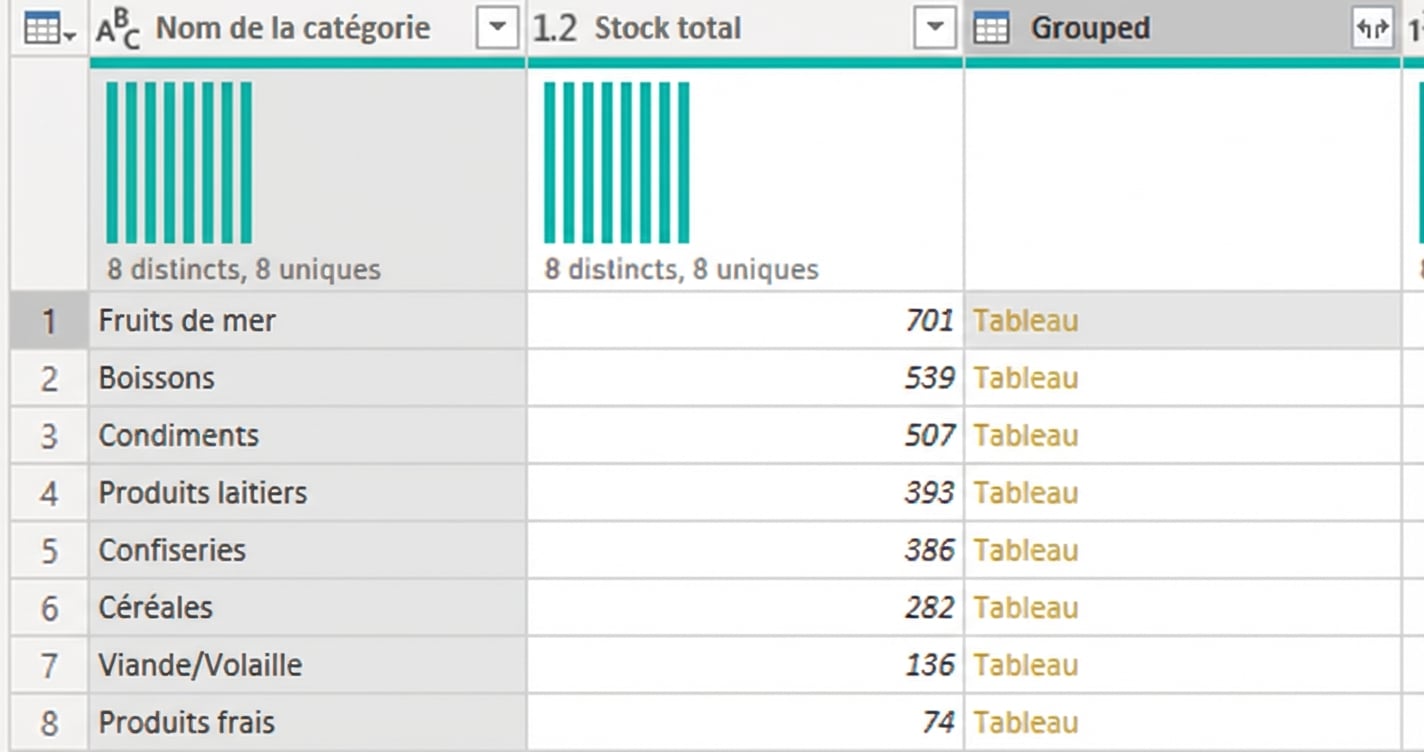Select the Grouped column header
This screenshot has width=1424, height=752.
[1183, 29]
